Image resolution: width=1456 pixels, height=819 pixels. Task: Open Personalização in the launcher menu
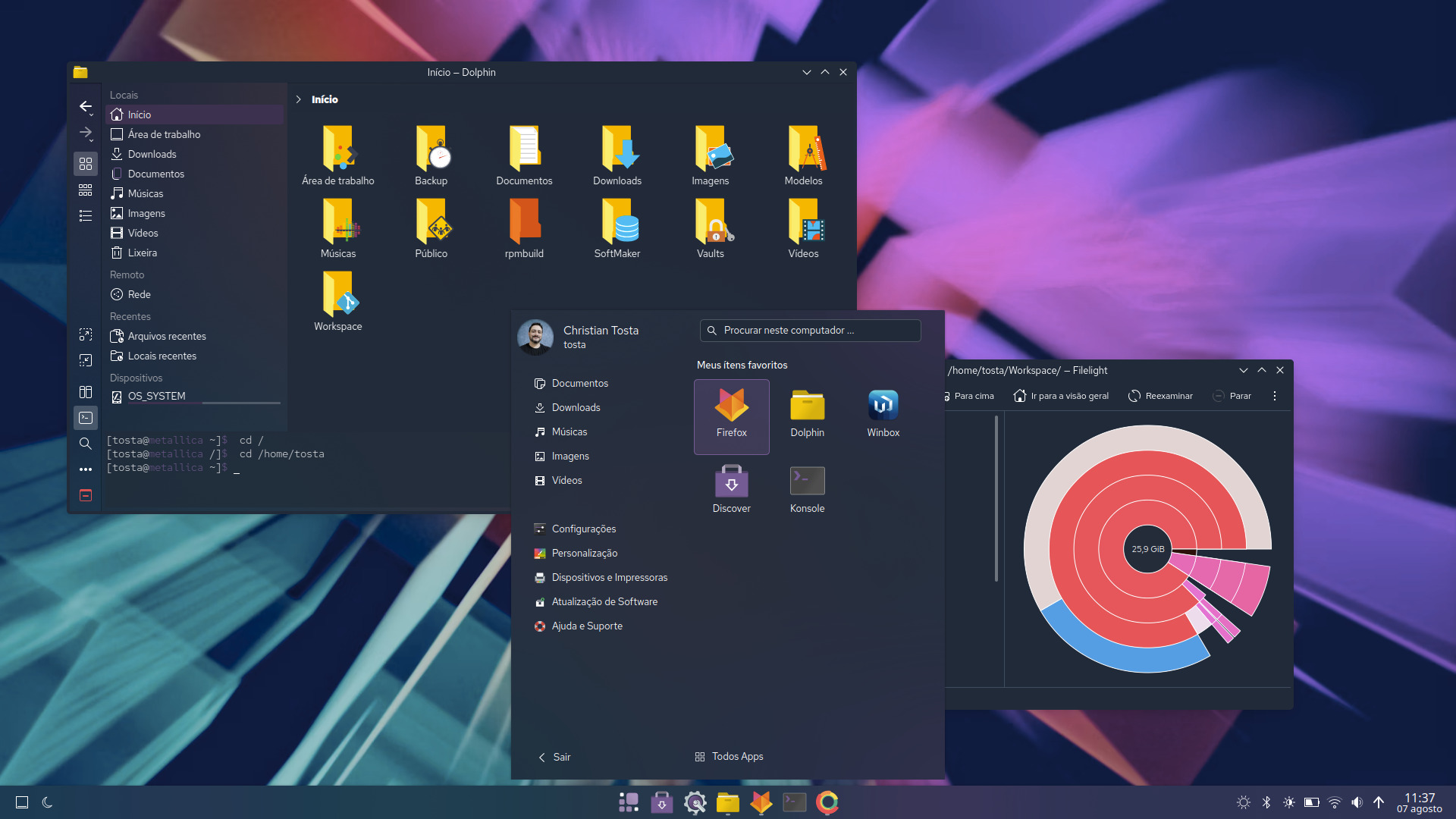[576, 553]
